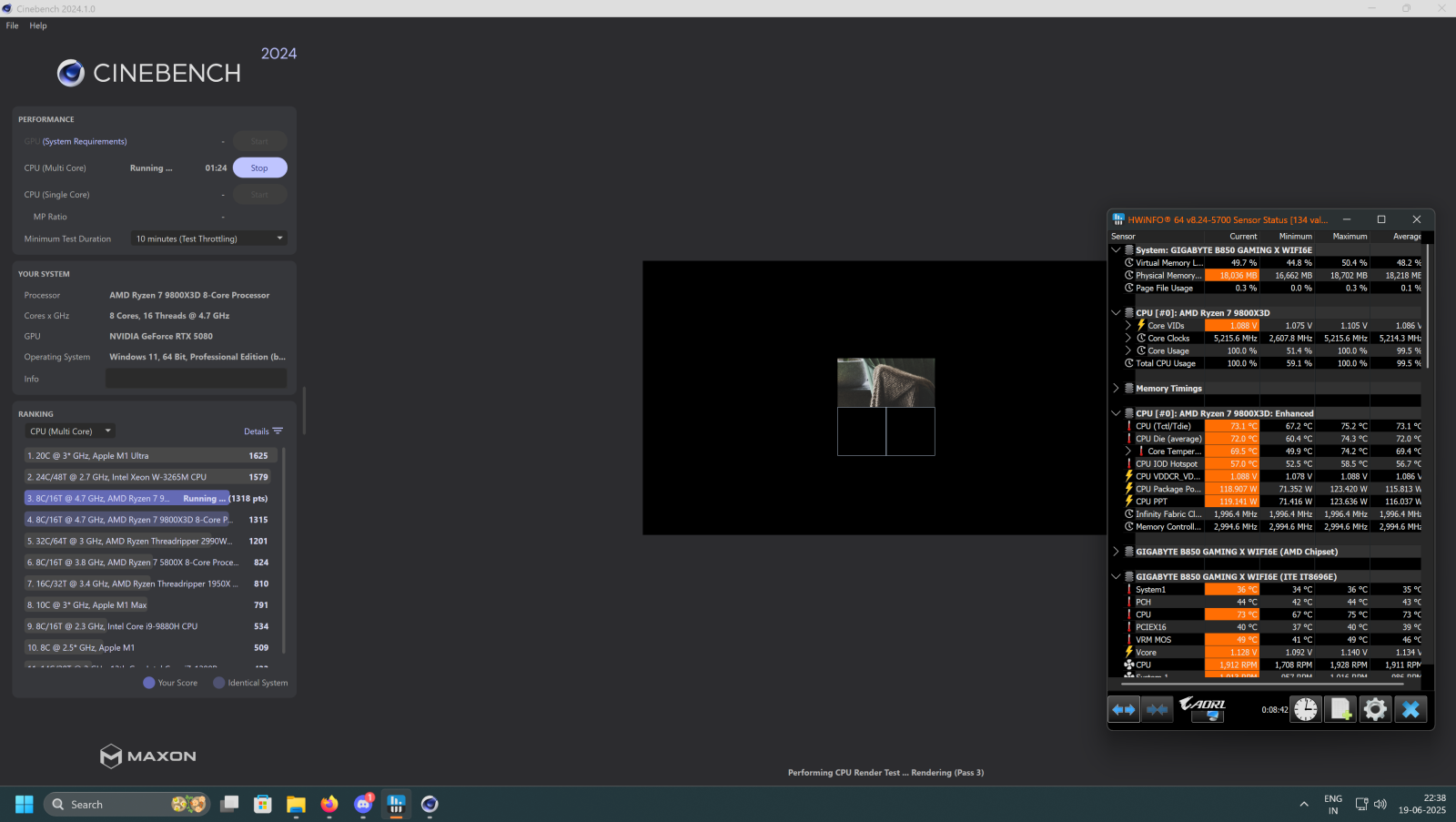The width and height of the screenshot is (1456, 822).
Task: Click the shrink-columns arrows icon in HWiNFO
Action: [x=1158, y=709]
